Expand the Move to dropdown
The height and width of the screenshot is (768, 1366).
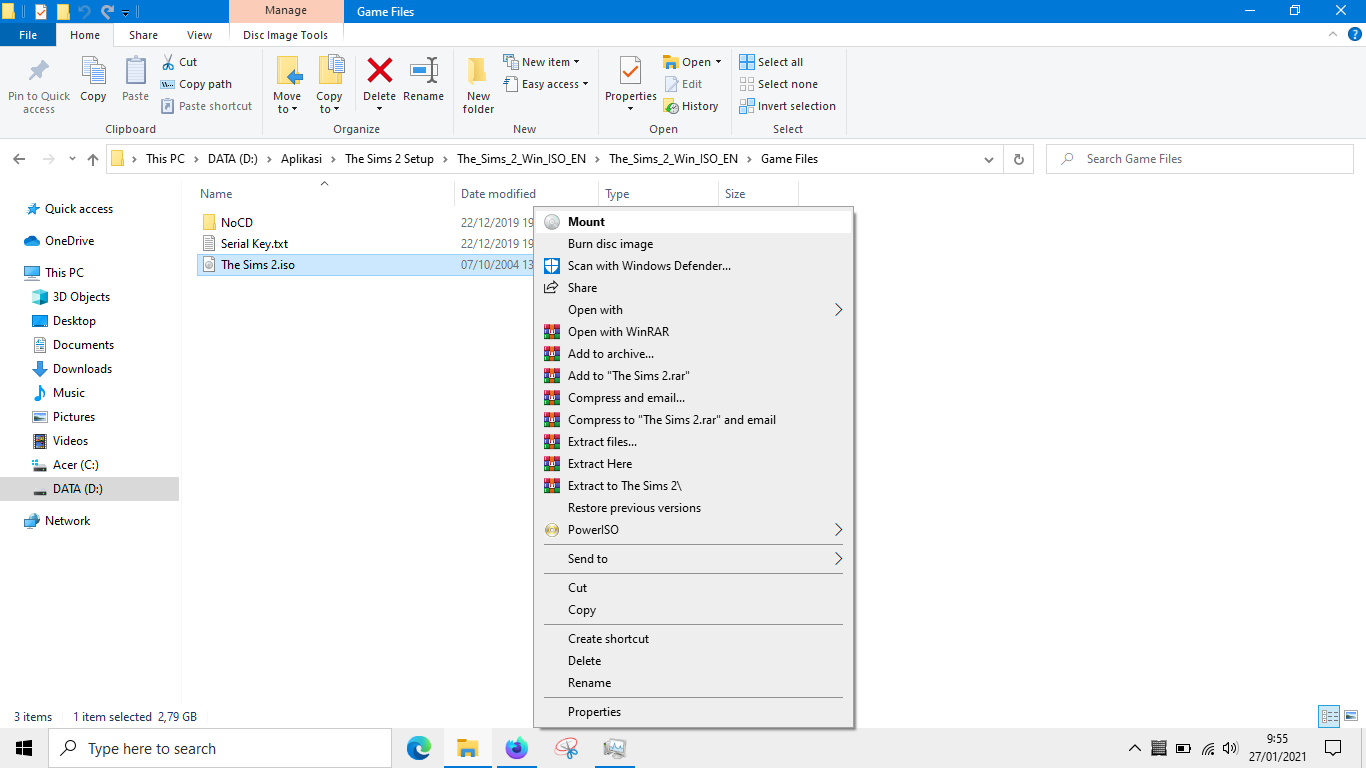coord(287,103)
